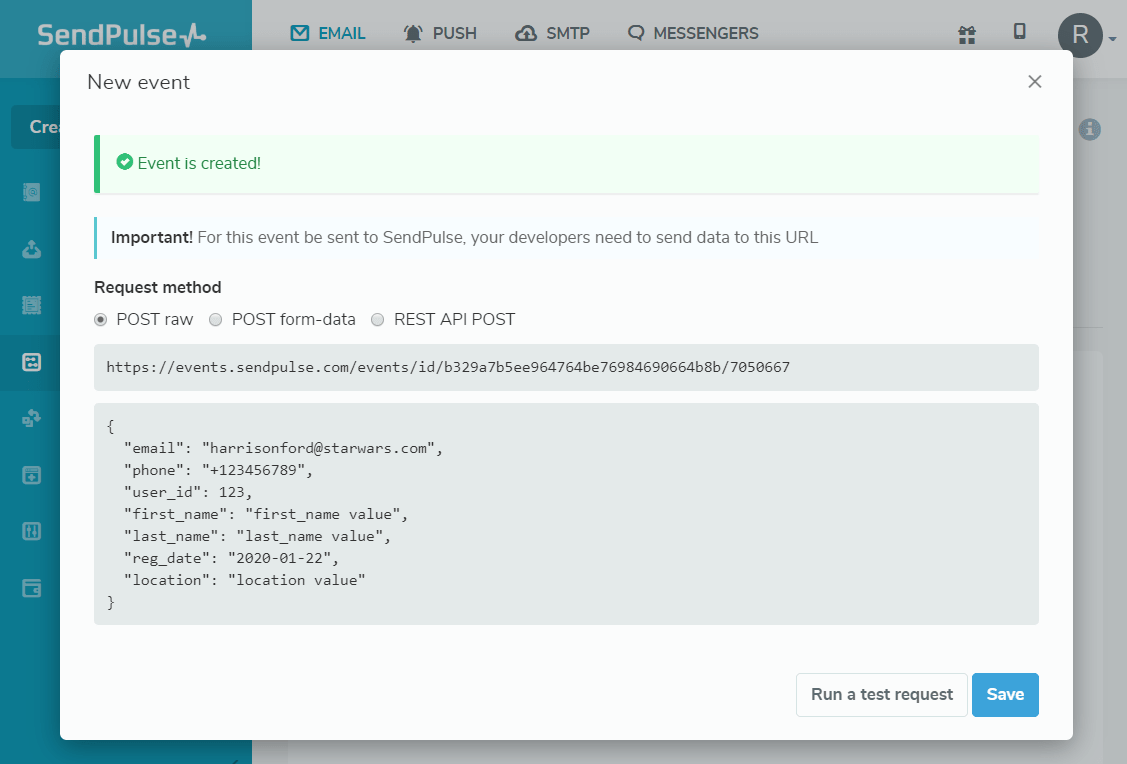Image resolution: width=1127 pixels, height=764 pixels.
Task: Go to the SMTP section
Action: pyautogui.click(x=552, y=34)
